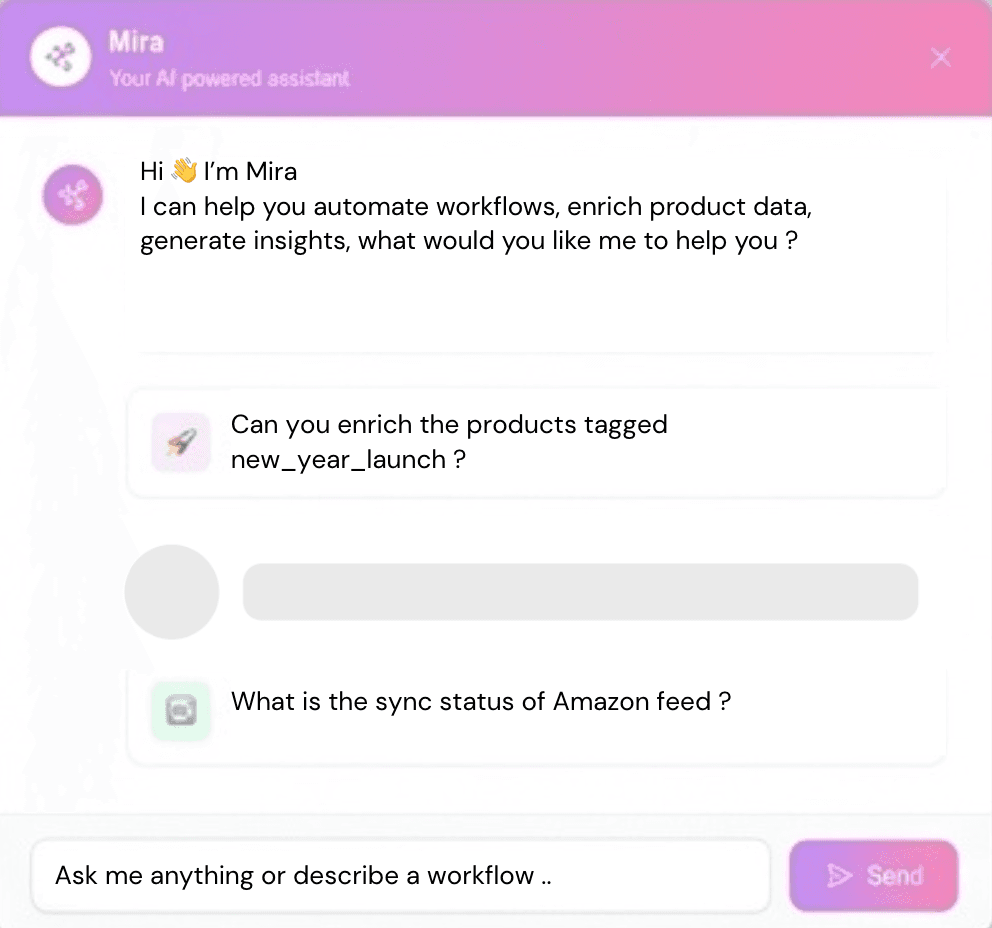Click the Mira title text in the header
The image size is (992, 928).
[x=136, y=42]
